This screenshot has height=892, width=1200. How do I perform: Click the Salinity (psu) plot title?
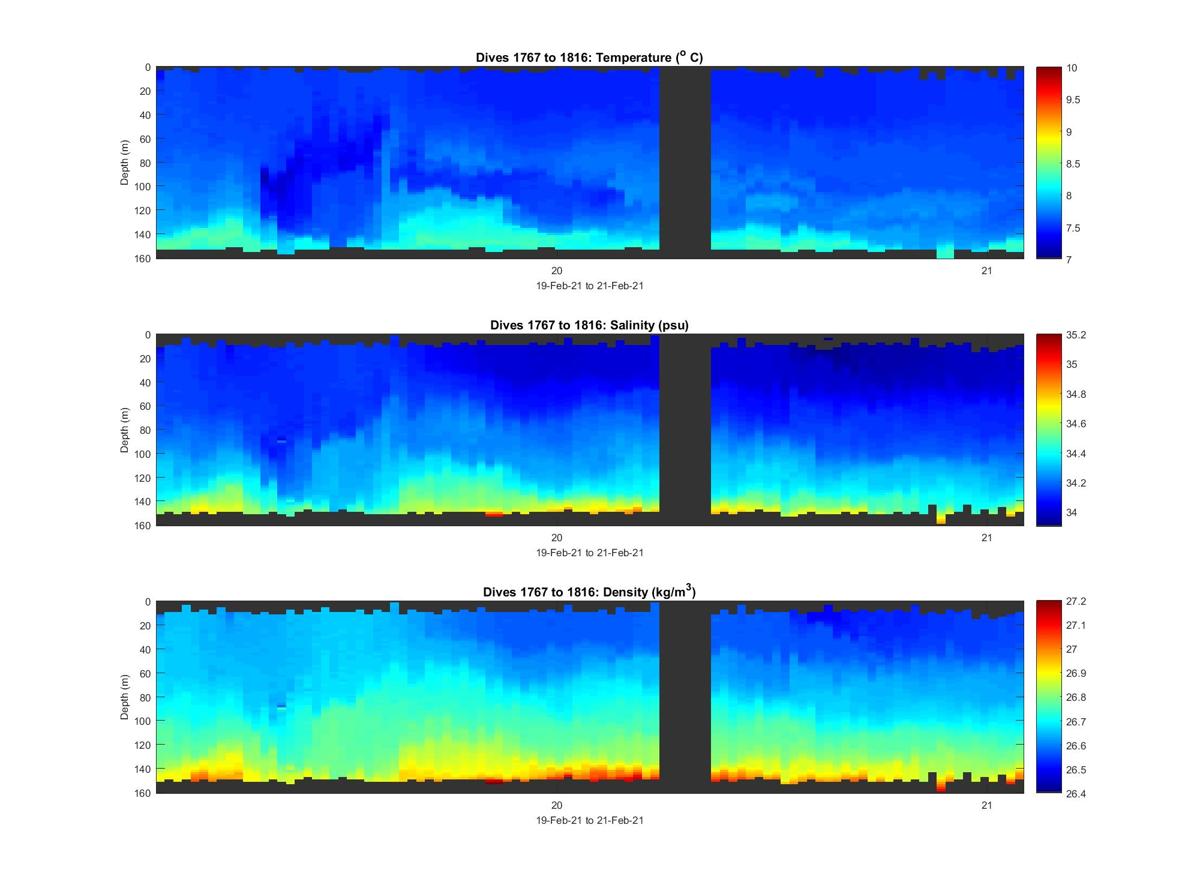click(589, 325)
